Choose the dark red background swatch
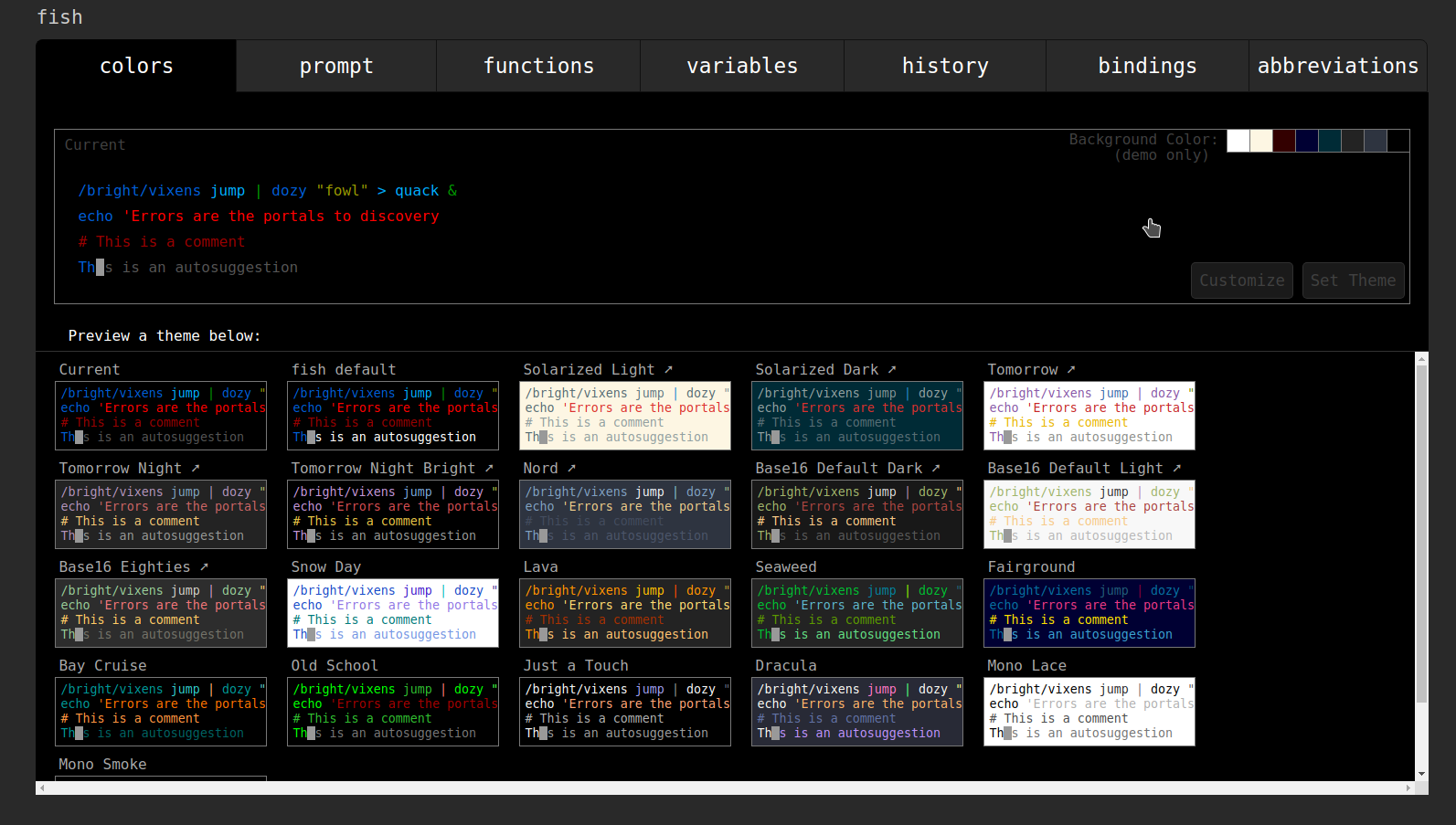Viewport: 1456px width, 825px height. 1284,141
